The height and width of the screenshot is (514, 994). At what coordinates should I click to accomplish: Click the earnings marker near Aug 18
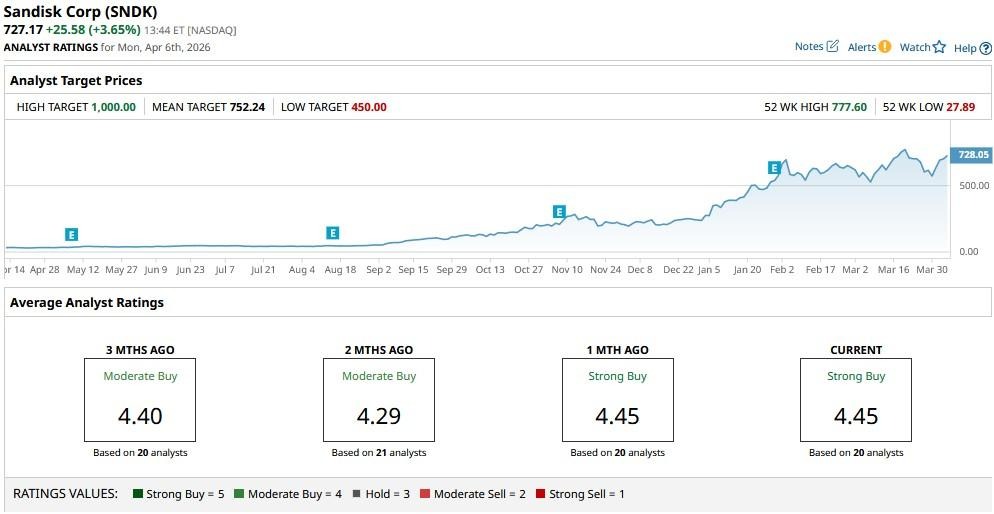333,233
